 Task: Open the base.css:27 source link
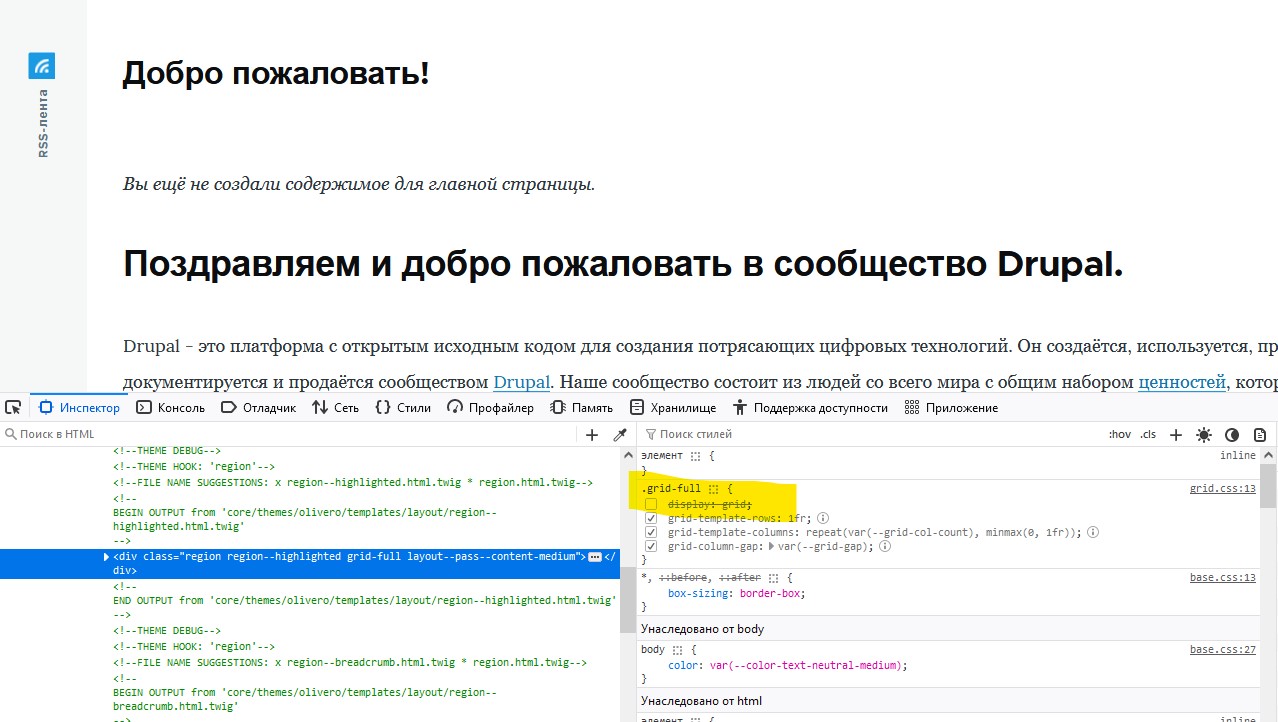[1222, 650]
